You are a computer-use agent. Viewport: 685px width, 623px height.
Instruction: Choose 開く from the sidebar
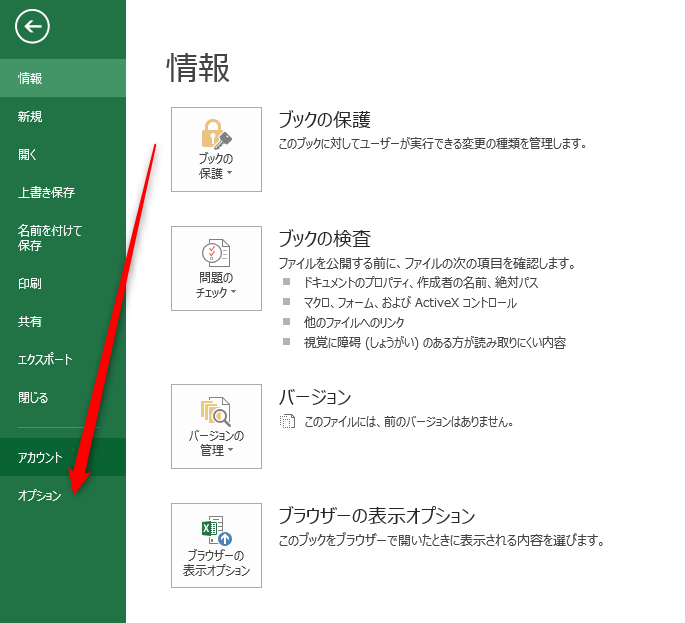coord(63,154)
